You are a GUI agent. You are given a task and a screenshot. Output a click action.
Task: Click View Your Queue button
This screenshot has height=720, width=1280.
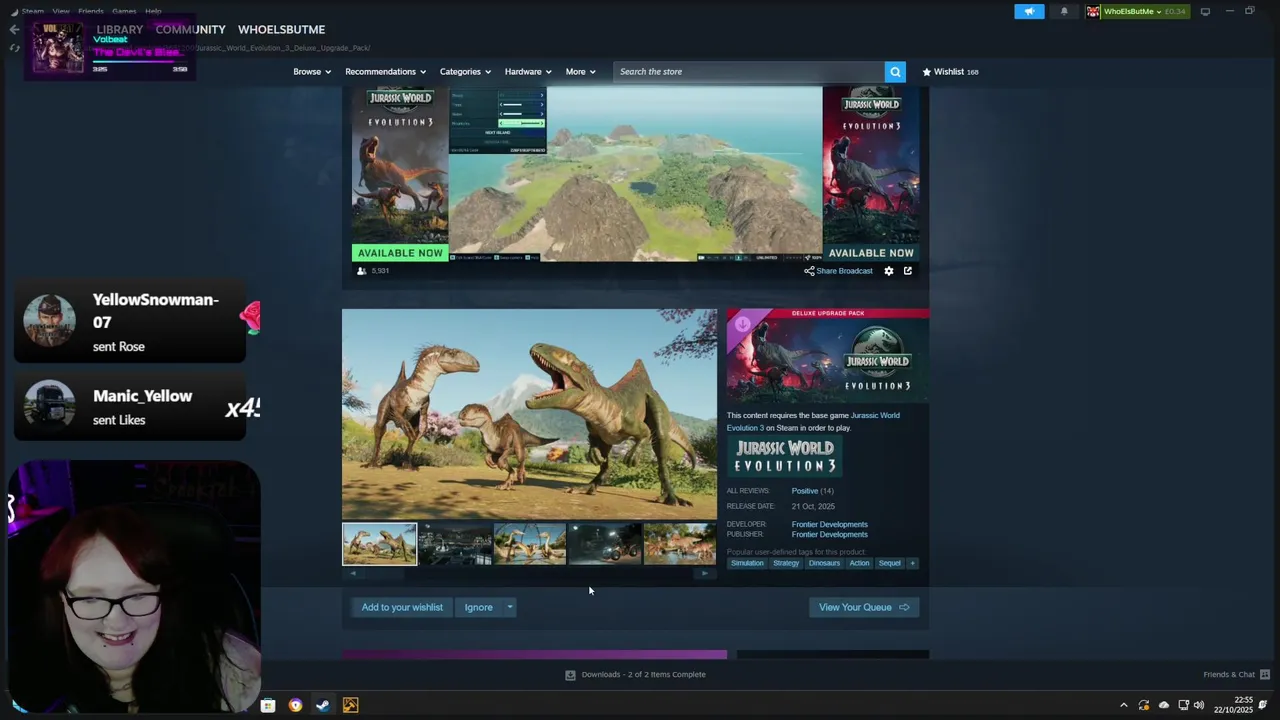pos(864,607)
